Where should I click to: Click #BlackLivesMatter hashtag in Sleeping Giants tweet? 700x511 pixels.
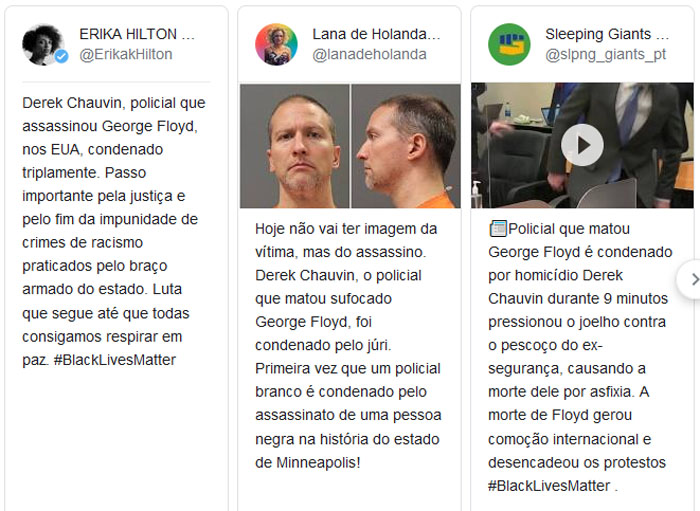[549, 486]
